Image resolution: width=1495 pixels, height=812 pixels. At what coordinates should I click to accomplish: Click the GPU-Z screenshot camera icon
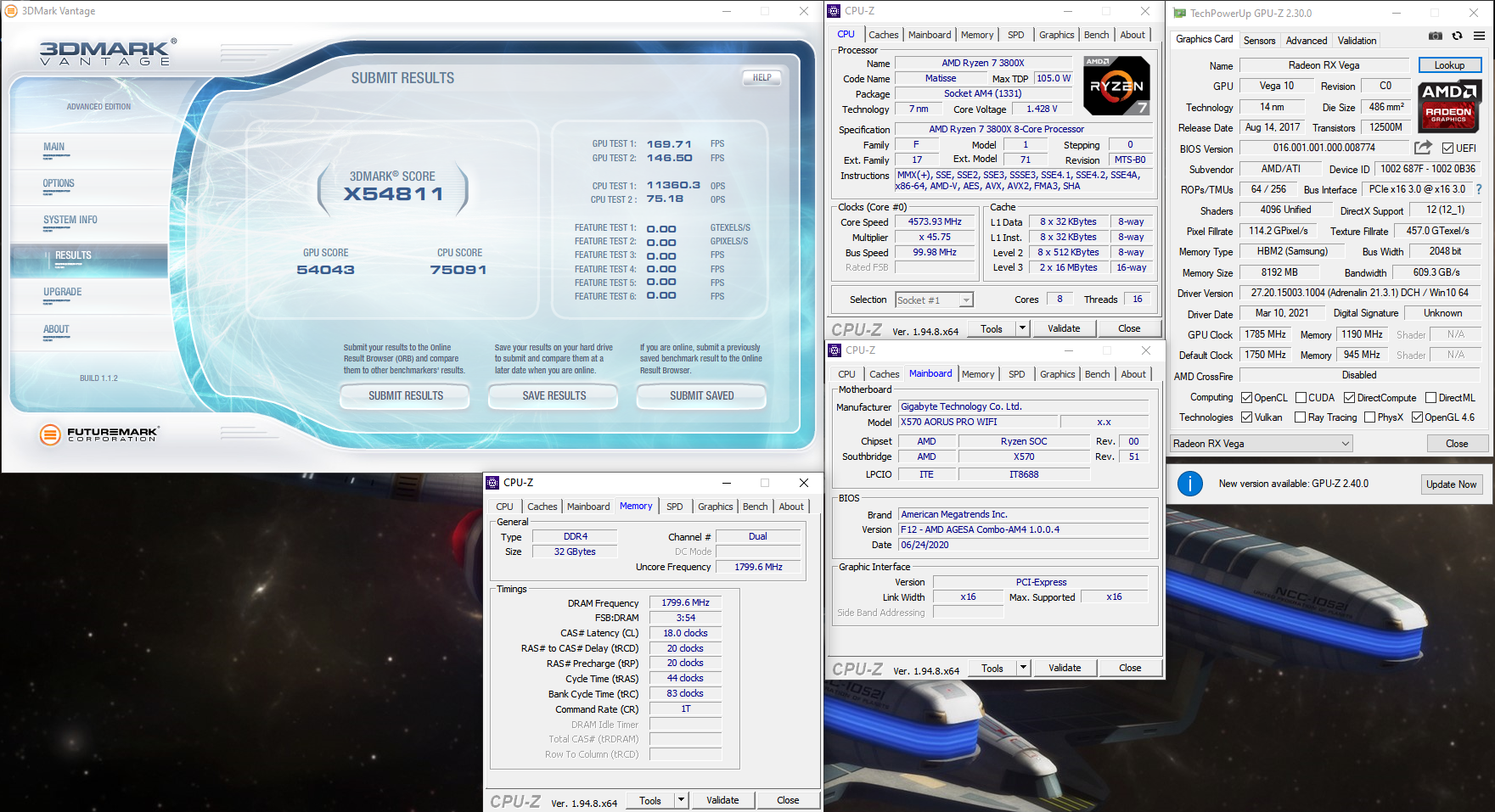[x=1435, y=36]
